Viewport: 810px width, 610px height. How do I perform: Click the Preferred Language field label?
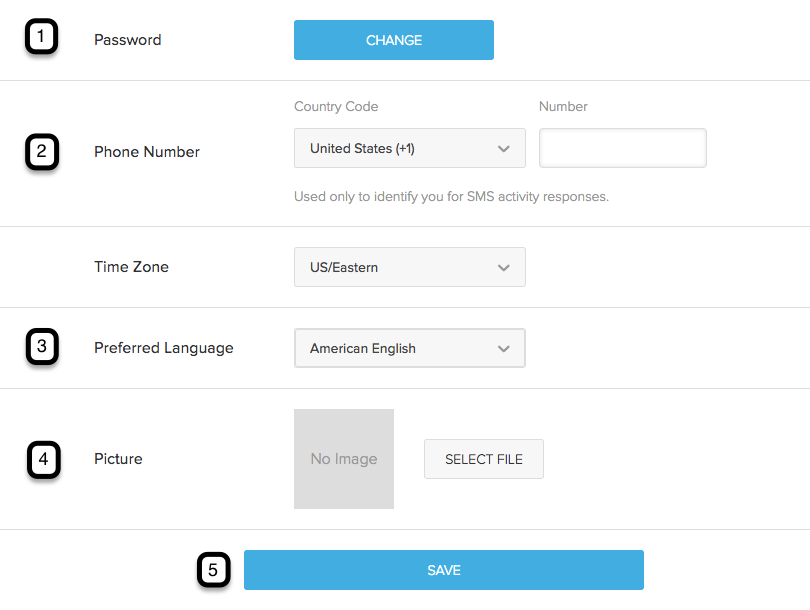click(x=164, y=348)
